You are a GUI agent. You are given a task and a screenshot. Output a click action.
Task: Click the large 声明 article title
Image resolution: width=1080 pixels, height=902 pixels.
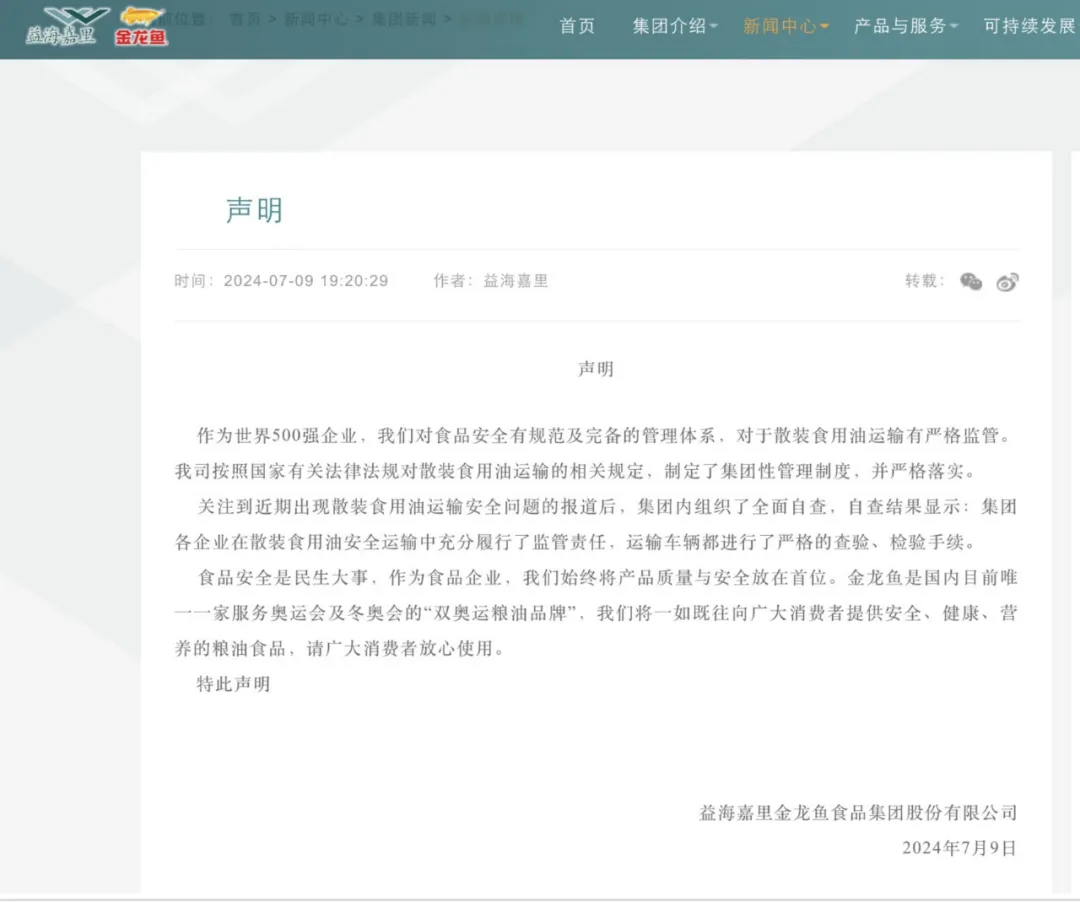pos(254,210)
